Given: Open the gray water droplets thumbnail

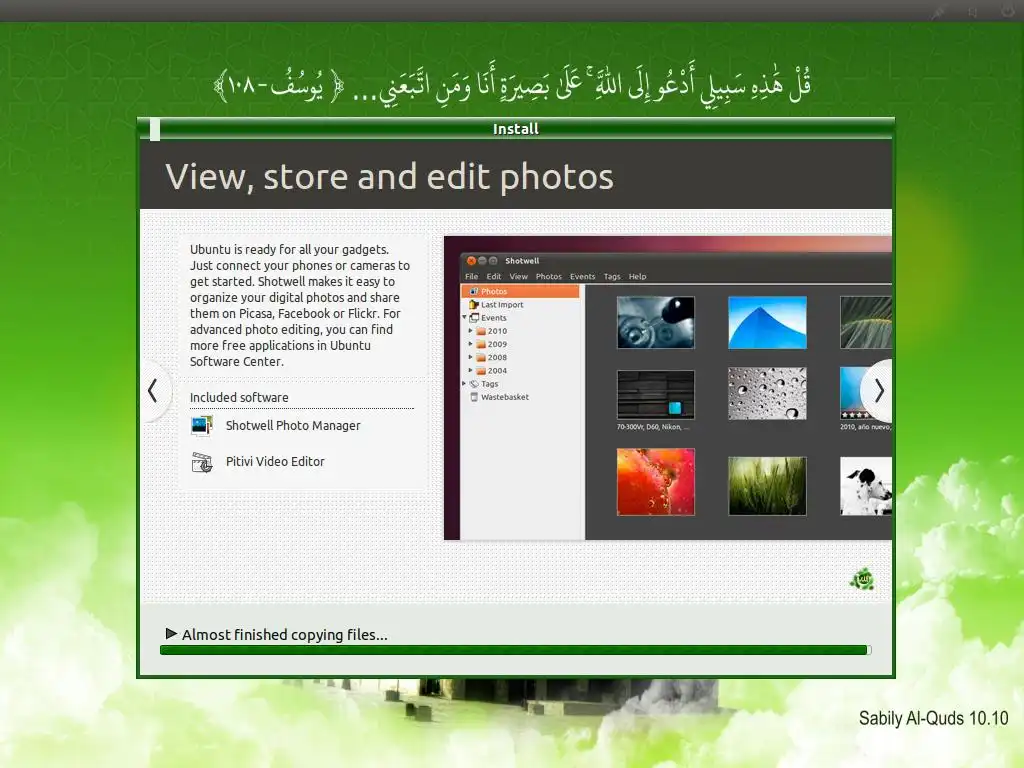Looking at the screenshot, I should coord(767,393).
